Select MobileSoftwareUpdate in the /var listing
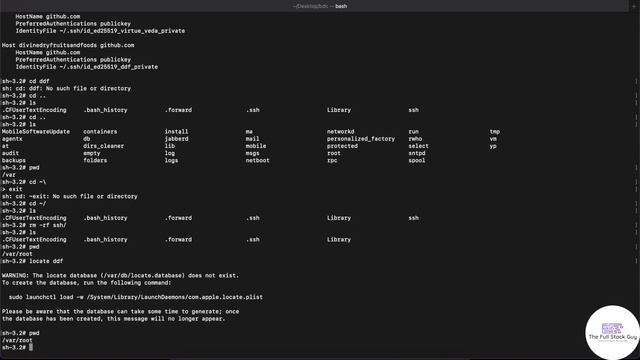Image resolution: width=640 pixels, height=360 pixels. click(36, 132)
